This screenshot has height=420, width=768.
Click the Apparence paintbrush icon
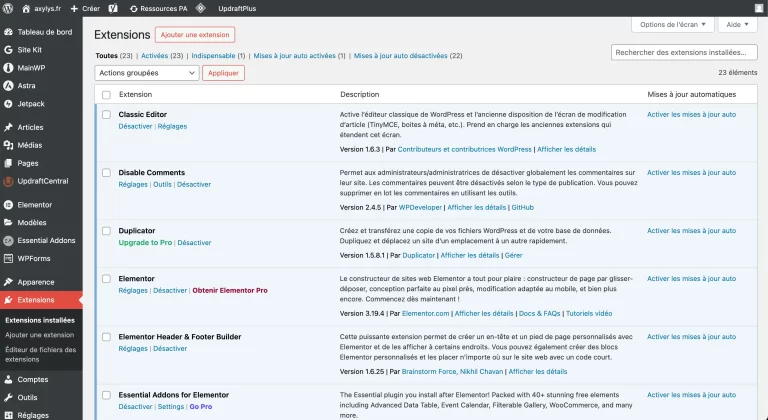pos(8,282)
